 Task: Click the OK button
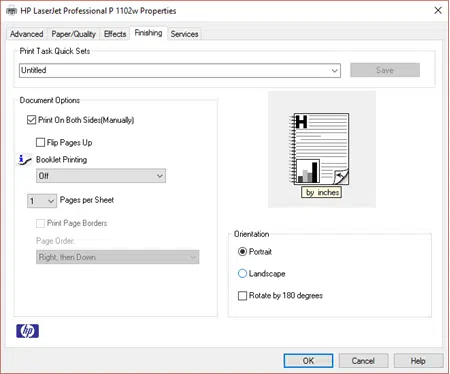(x=308, y=361)
